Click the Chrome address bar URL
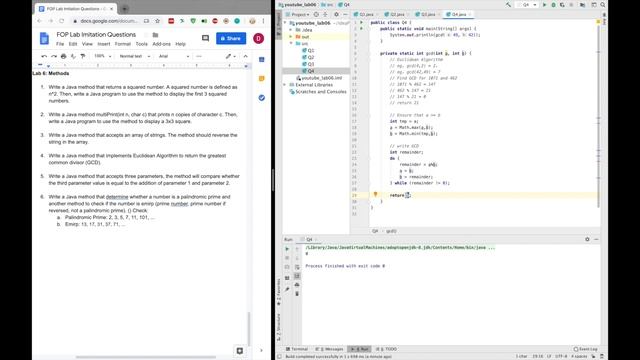 point(108,21)
